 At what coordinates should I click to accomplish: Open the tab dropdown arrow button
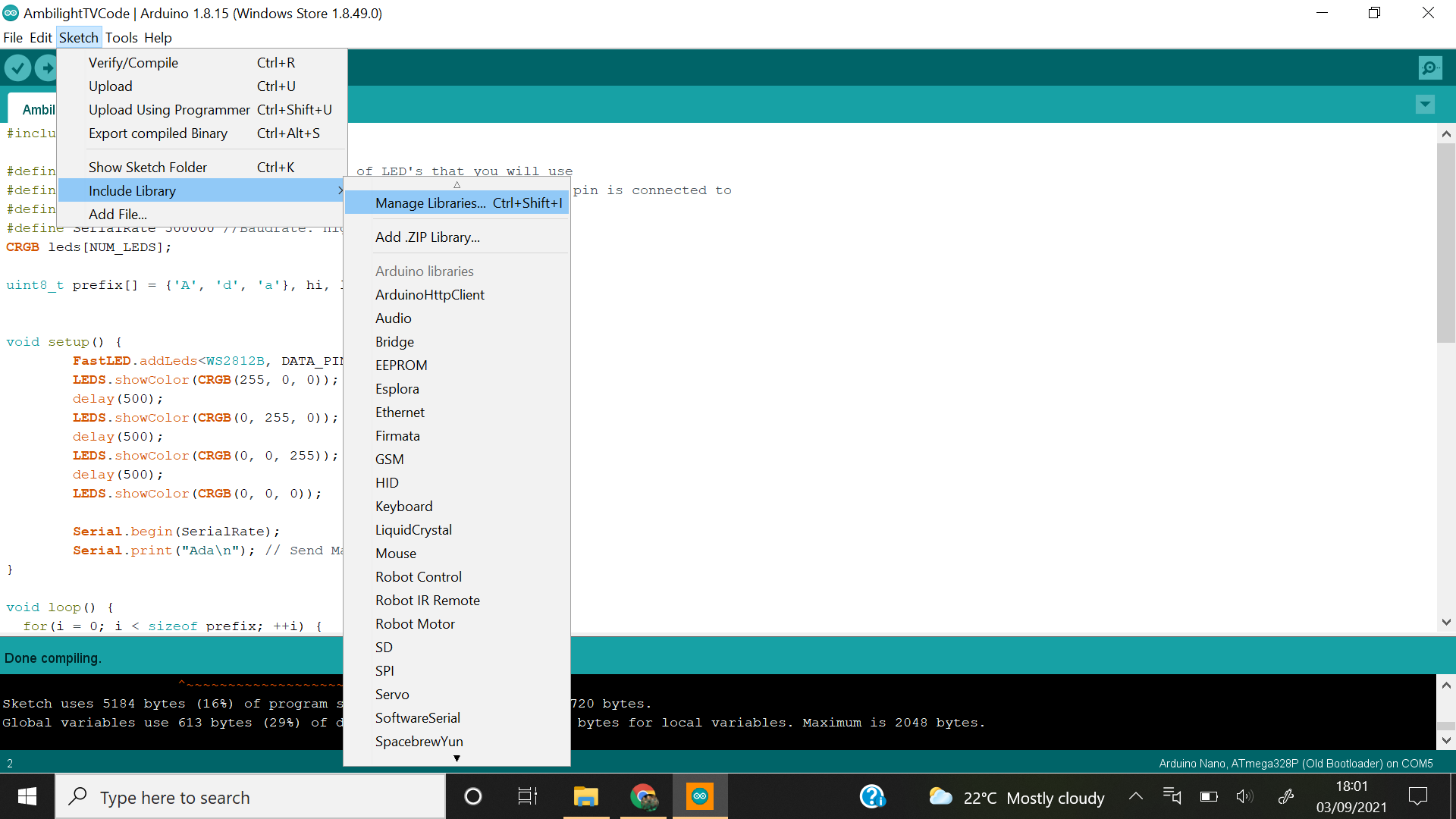pyautogui.click(x=1425, y=105)
